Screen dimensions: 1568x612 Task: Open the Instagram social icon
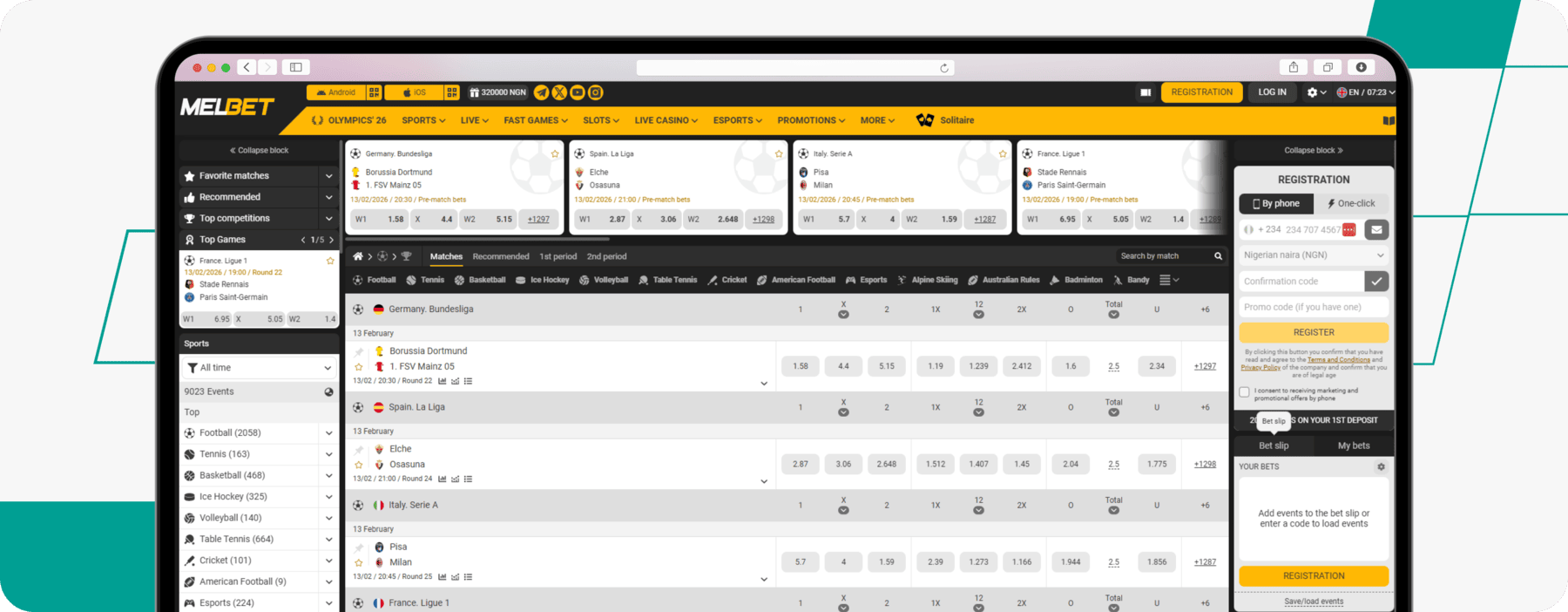pos(596,92)
